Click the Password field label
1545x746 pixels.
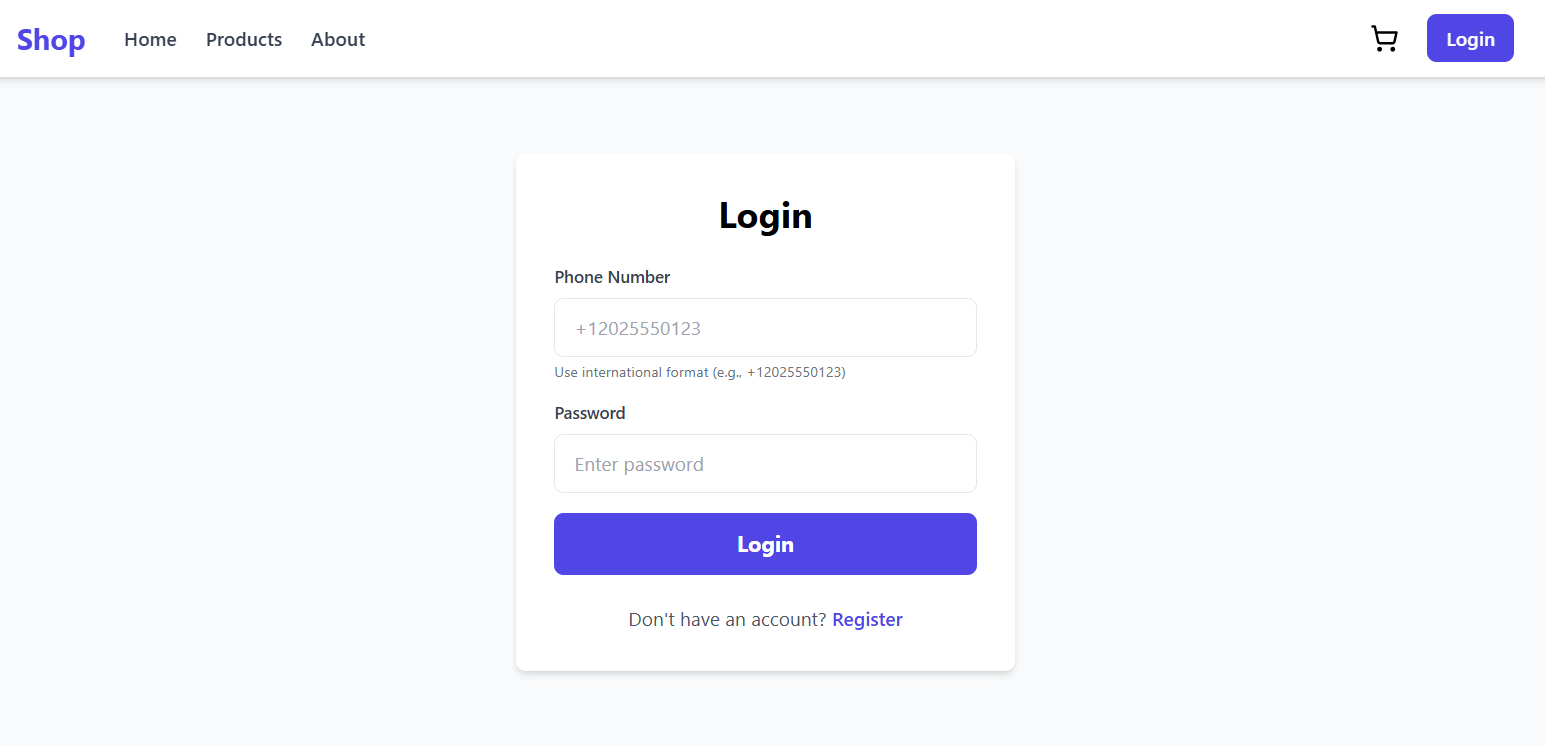(590, 413)
